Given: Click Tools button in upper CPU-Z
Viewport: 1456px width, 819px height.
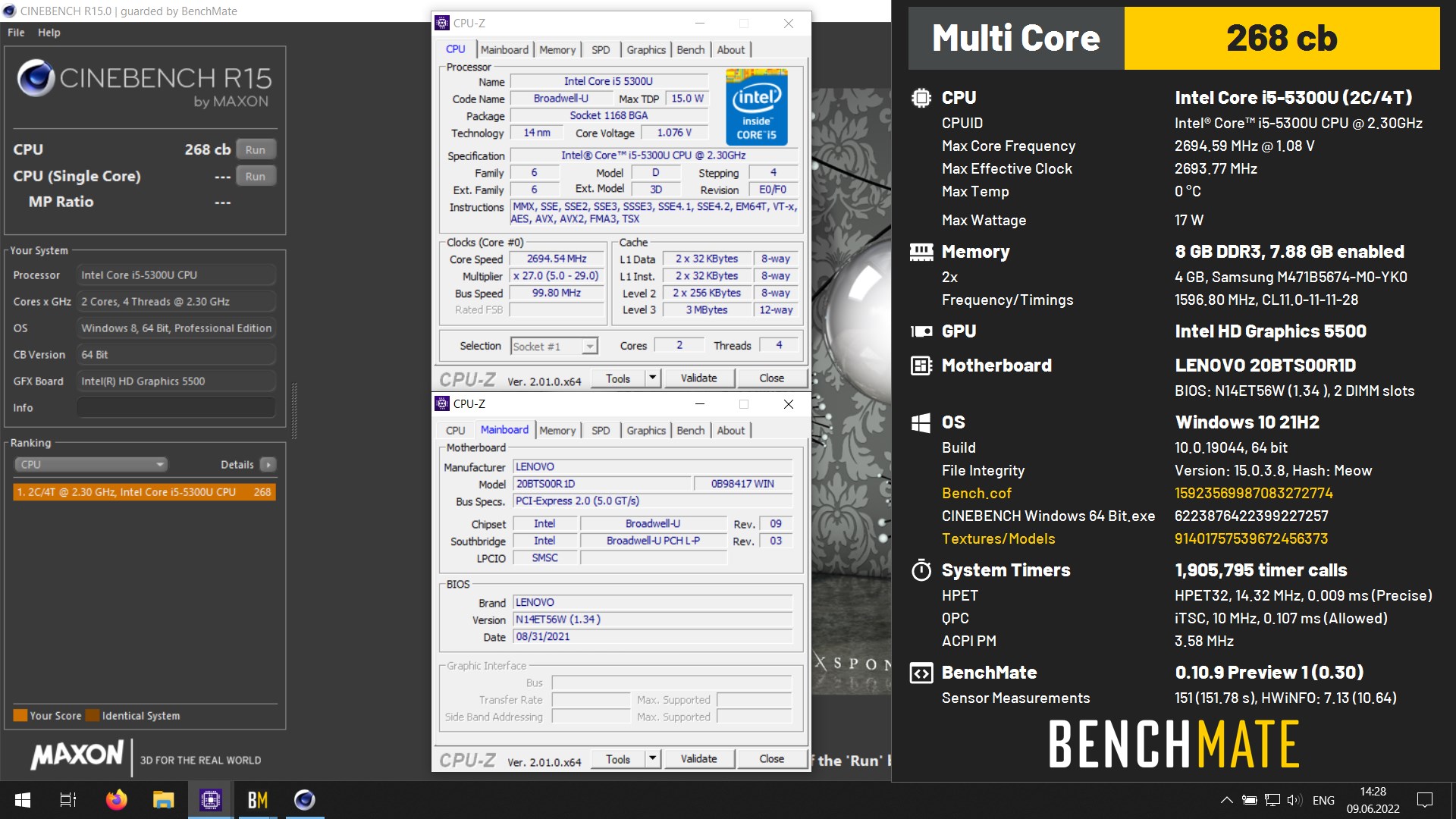Looking at the screenshot, I should (618, 378).
